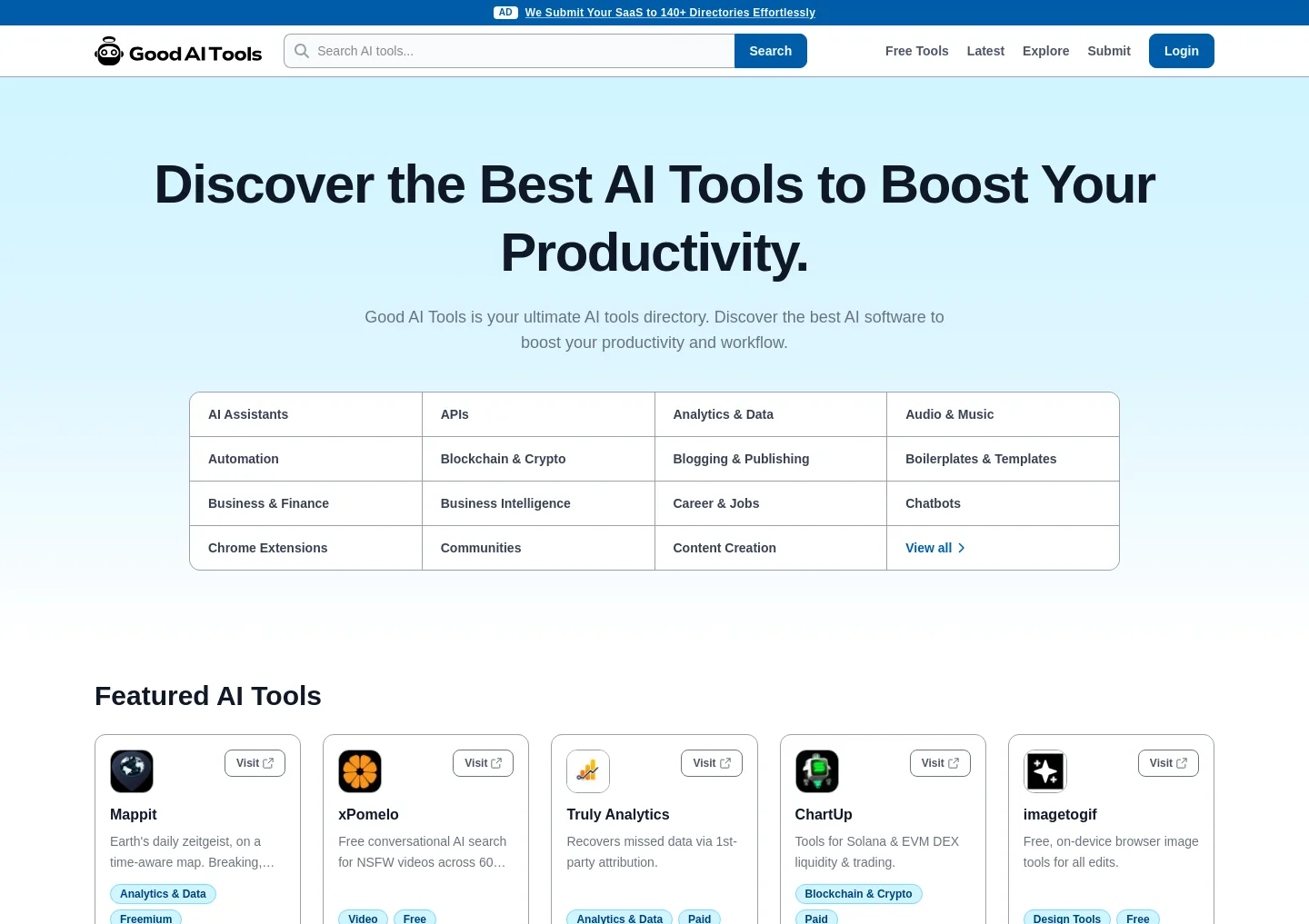Open the Mappit app icon
Screen dimensions: 1309x924
pos(132,771)
